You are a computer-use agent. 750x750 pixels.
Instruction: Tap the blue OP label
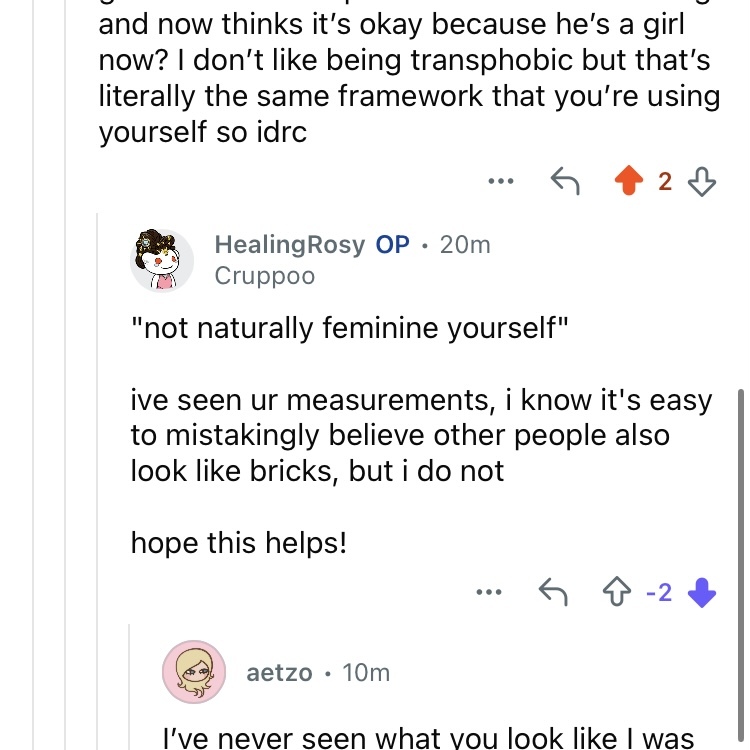click(392, 245)
